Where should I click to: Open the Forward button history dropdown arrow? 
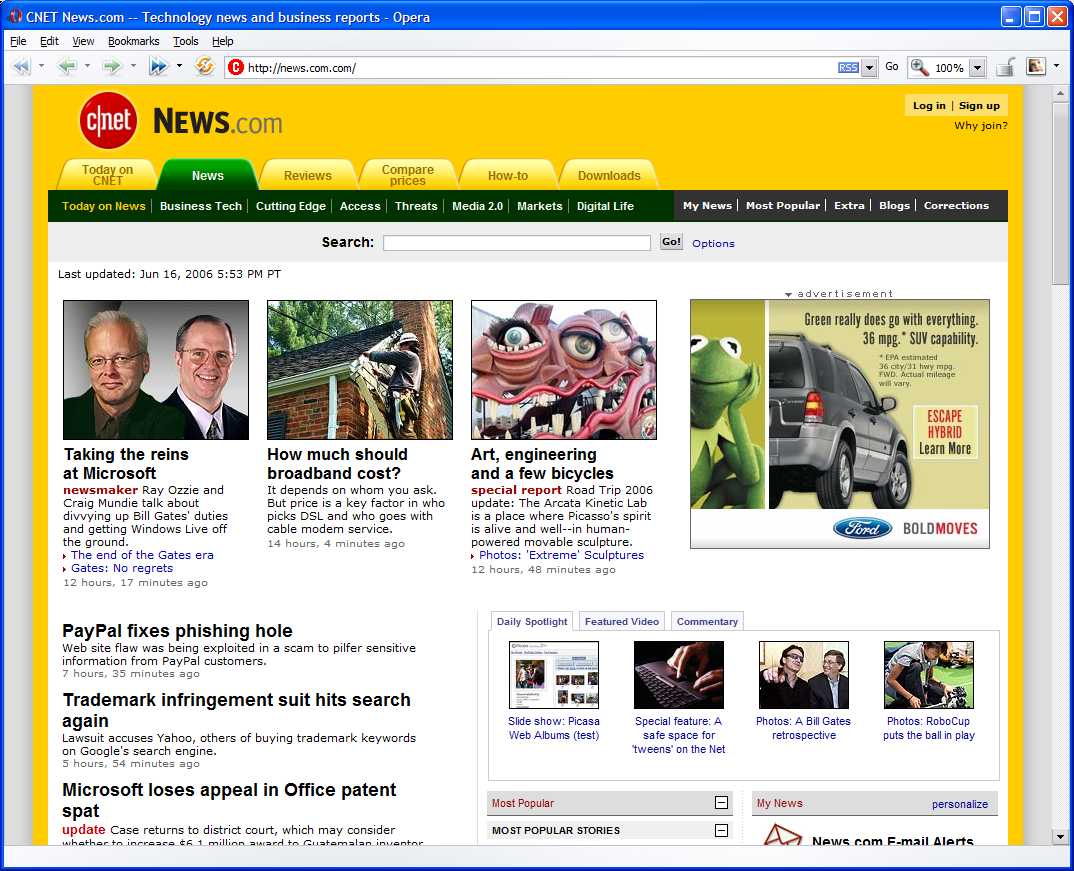tap(133, 66)
